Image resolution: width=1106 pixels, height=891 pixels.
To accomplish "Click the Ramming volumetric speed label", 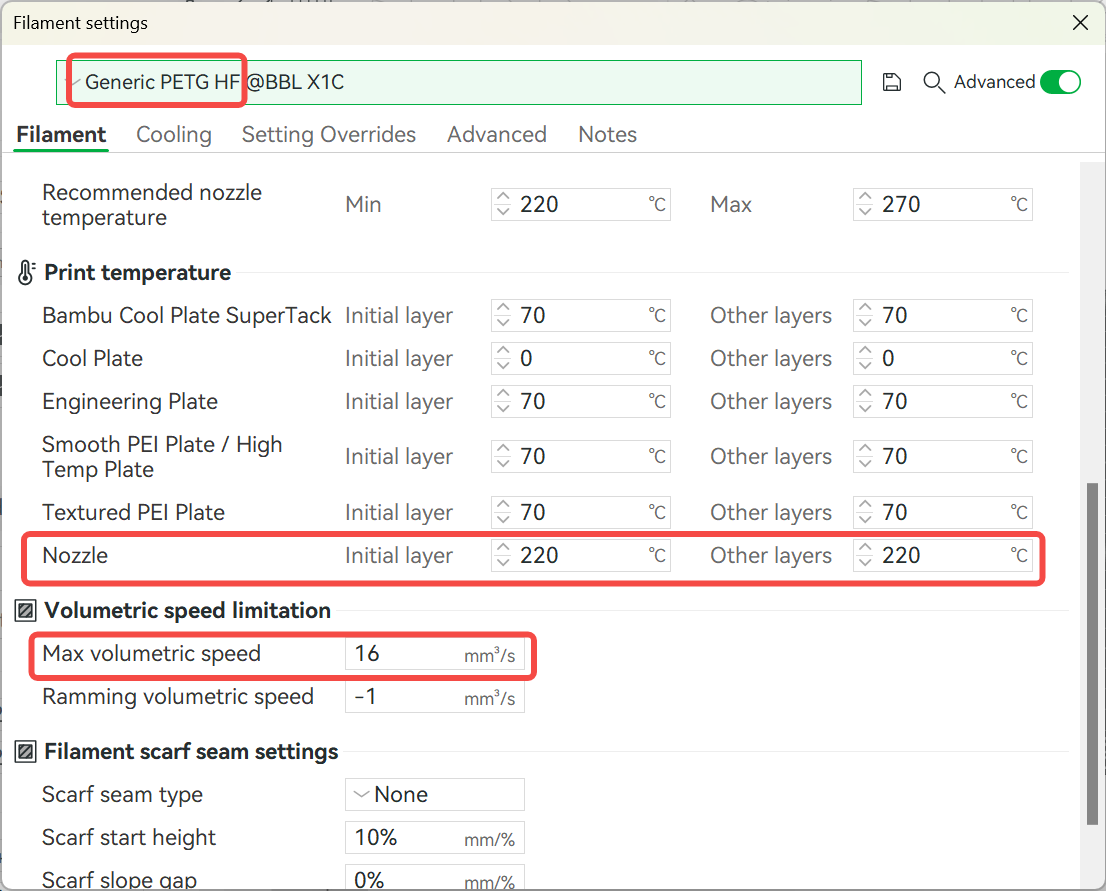I will click(x=178, y=696).
